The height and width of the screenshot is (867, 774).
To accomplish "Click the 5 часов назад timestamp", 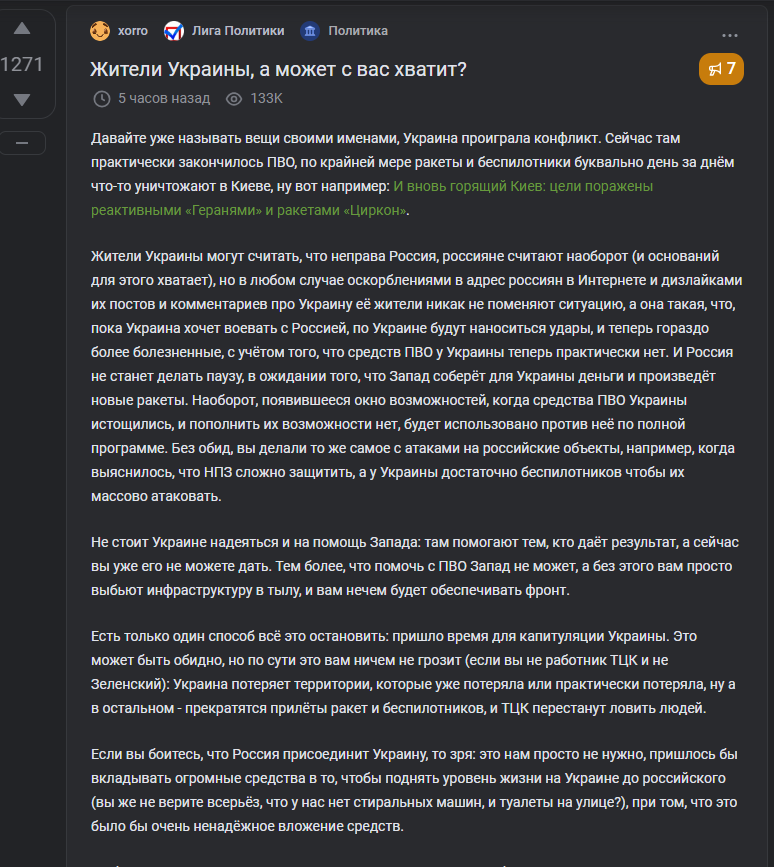I will click(164, 98).
